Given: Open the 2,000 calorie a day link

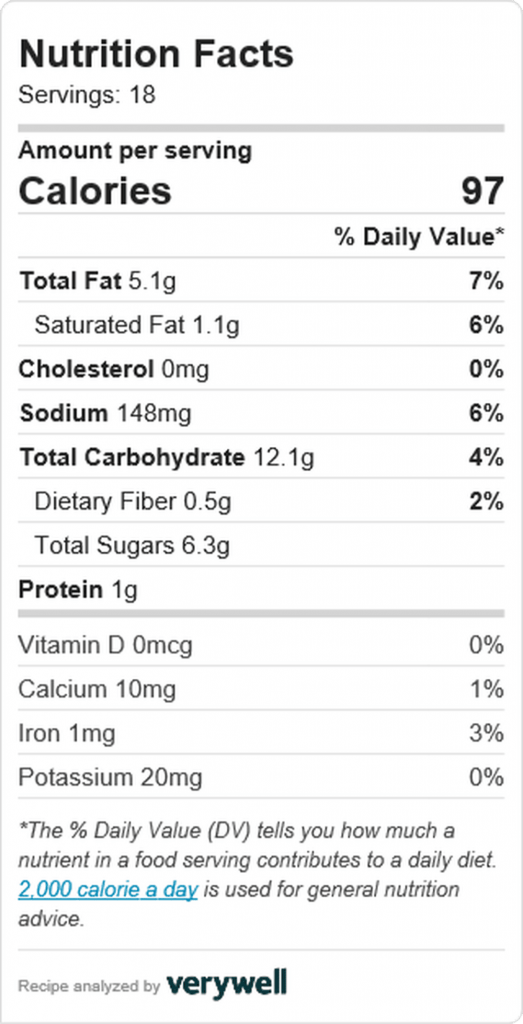Looking at the screenshot, I should pyautogui.click(x=108, y=889).
